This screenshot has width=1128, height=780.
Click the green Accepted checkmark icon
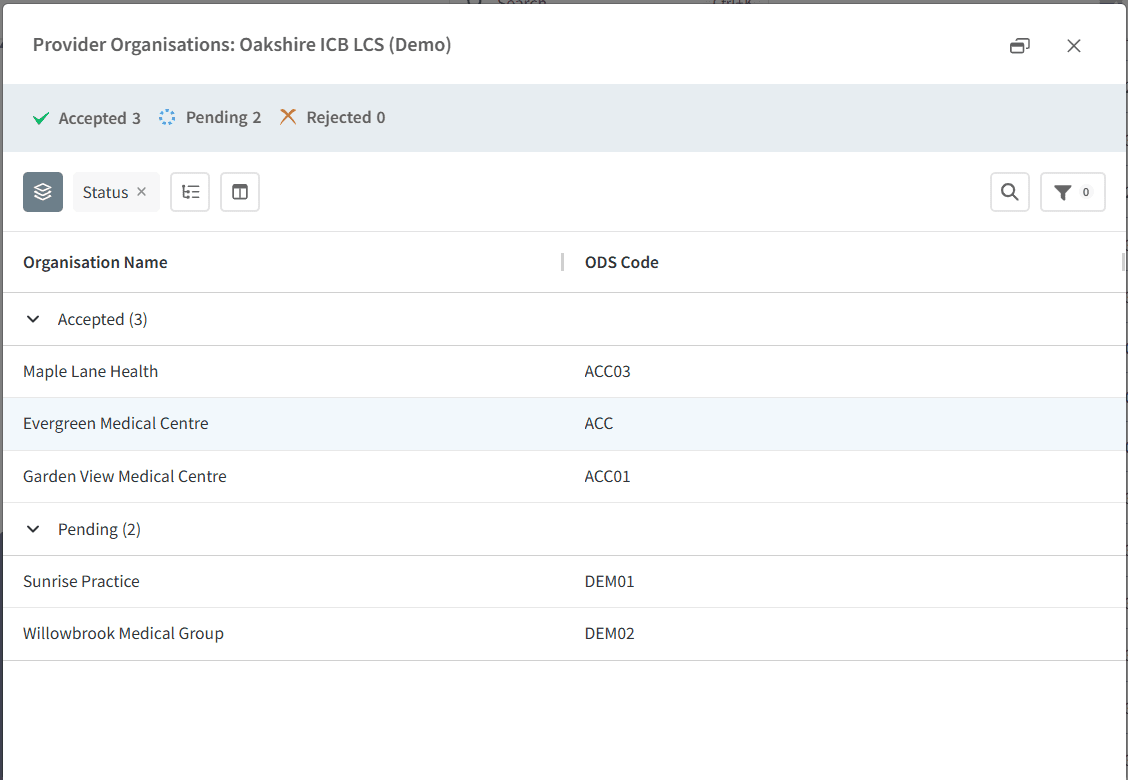[41, 118]
